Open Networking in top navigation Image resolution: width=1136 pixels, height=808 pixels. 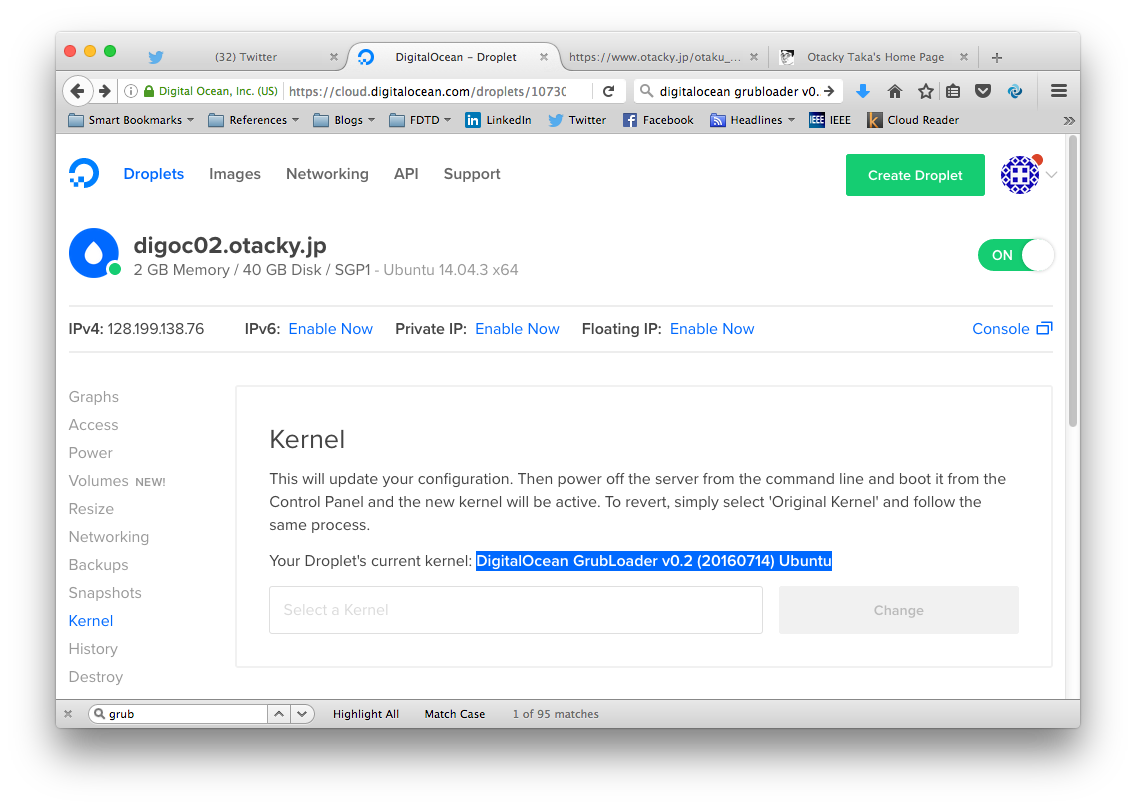(327, 174)
